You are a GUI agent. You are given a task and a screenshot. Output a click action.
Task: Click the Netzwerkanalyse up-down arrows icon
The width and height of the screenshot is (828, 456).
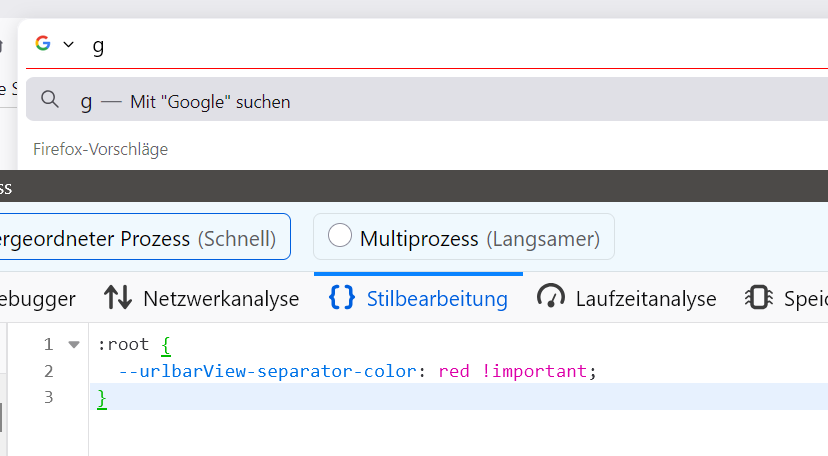pyautogui.click(x=118, y=298)
